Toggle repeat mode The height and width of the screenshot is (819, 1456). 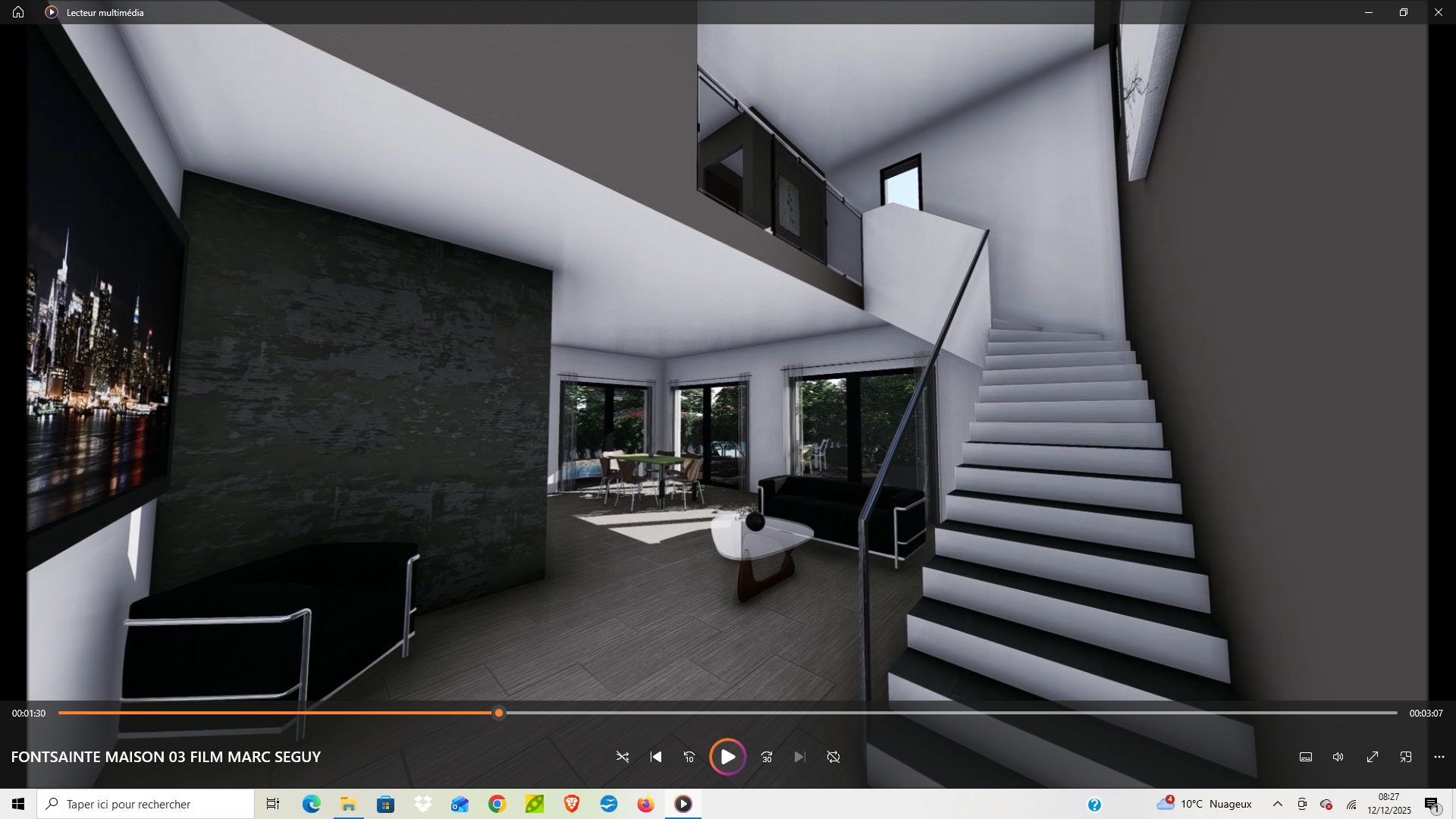[833, 757]
